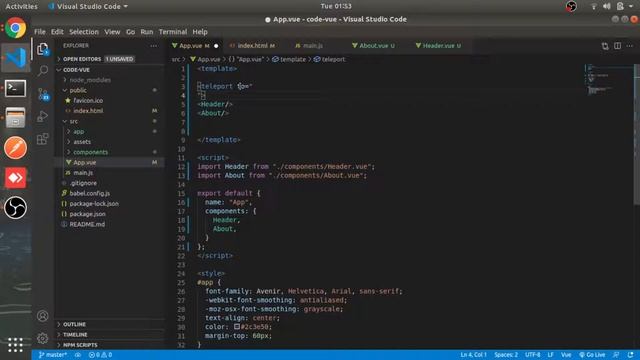The height and width of the screenshot is (360, 640).
Task: Click the OBS tray icon in top bar
Action: (571, 6)
